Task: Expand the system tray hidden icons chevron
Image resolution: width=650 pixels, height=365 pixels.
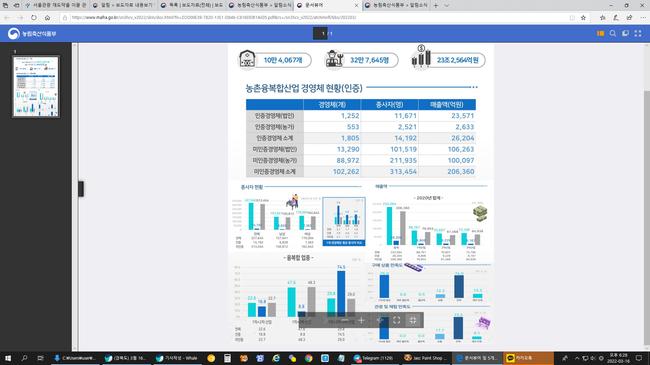Action: 577,358
